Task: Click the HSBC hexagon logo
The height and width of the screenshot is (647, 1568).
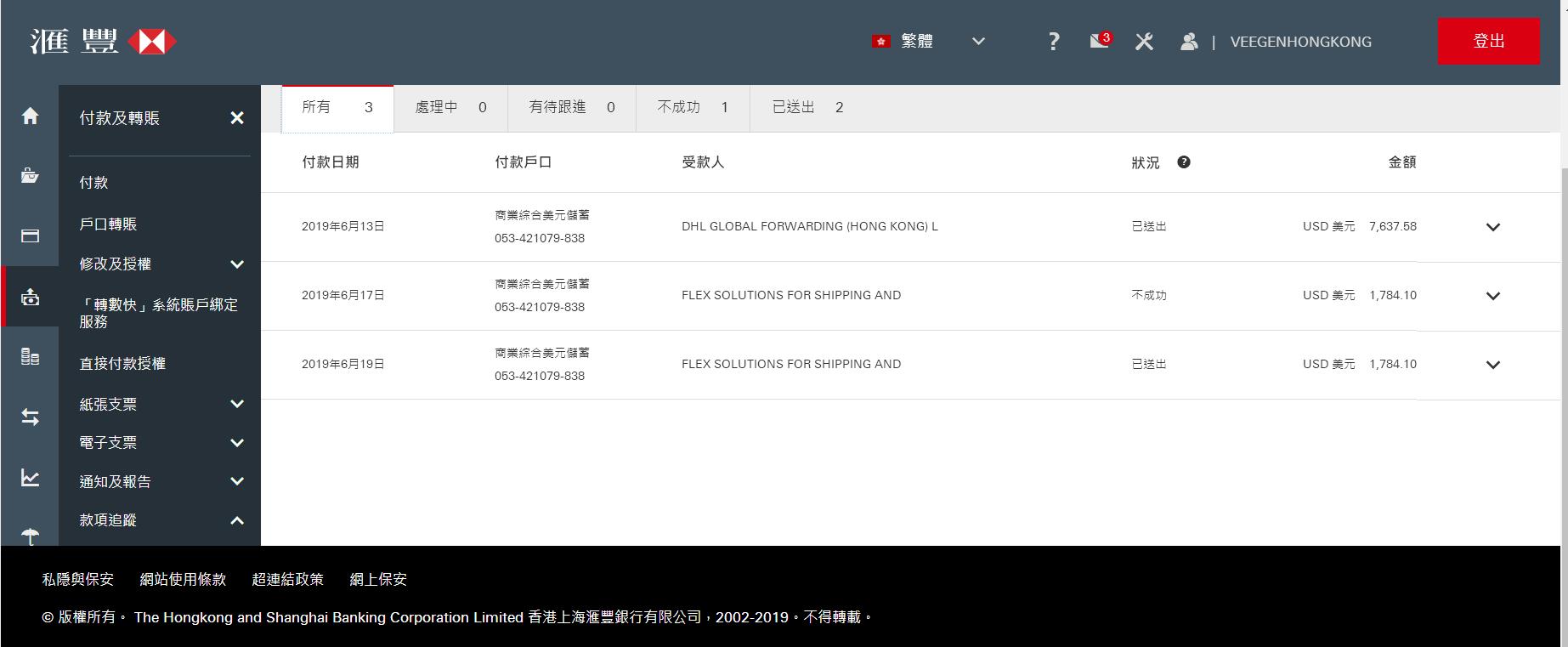Action: 151,42
